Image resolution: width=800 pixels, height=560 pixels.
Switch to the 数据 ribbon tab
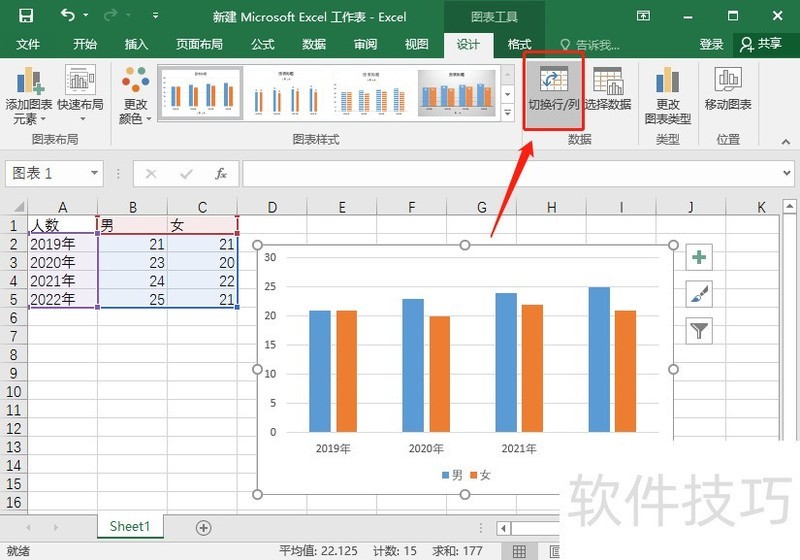[314, 44]
